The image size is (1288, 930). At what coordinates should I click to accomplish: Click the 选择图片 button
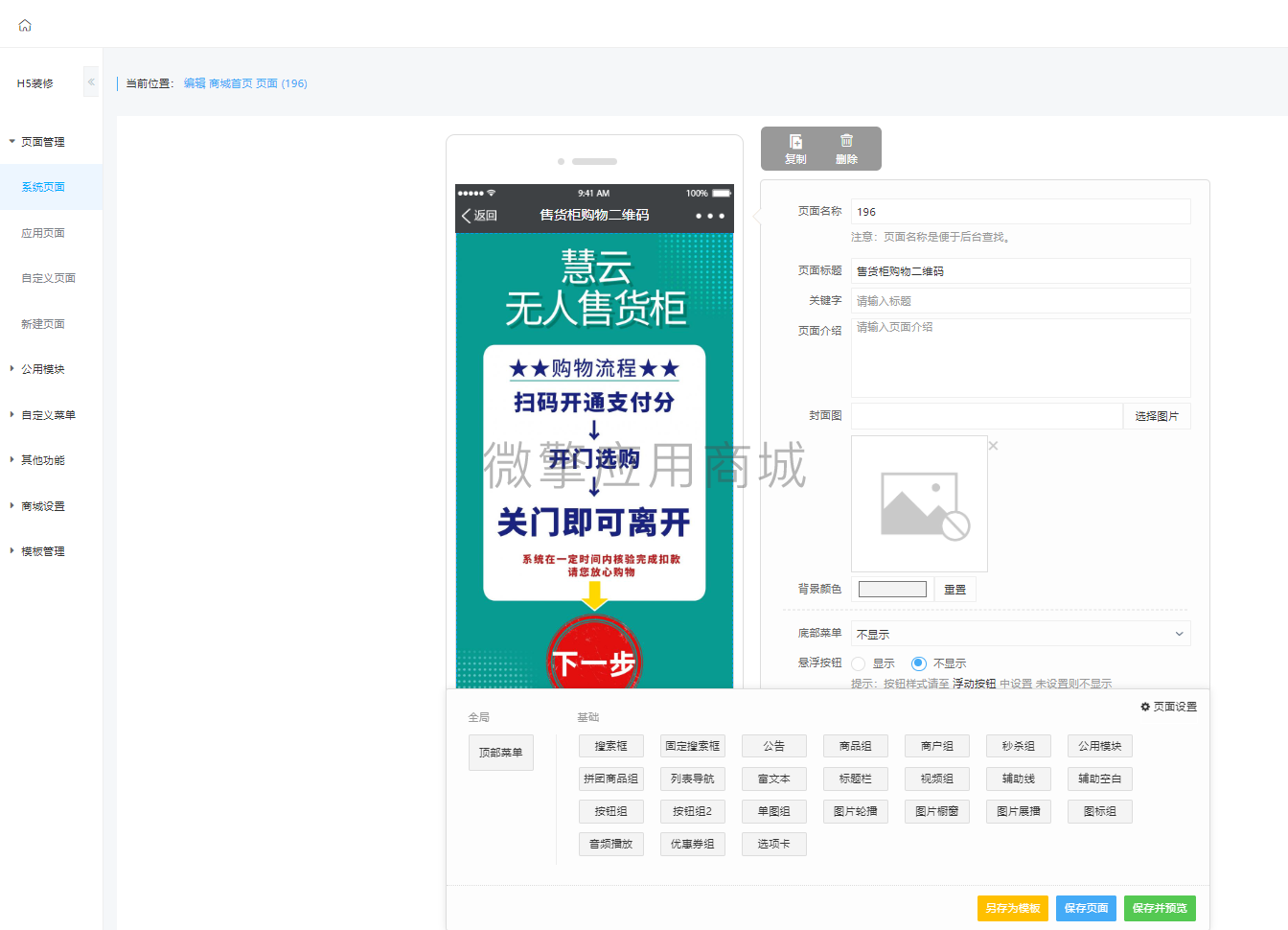click(x=1157, y=416)
